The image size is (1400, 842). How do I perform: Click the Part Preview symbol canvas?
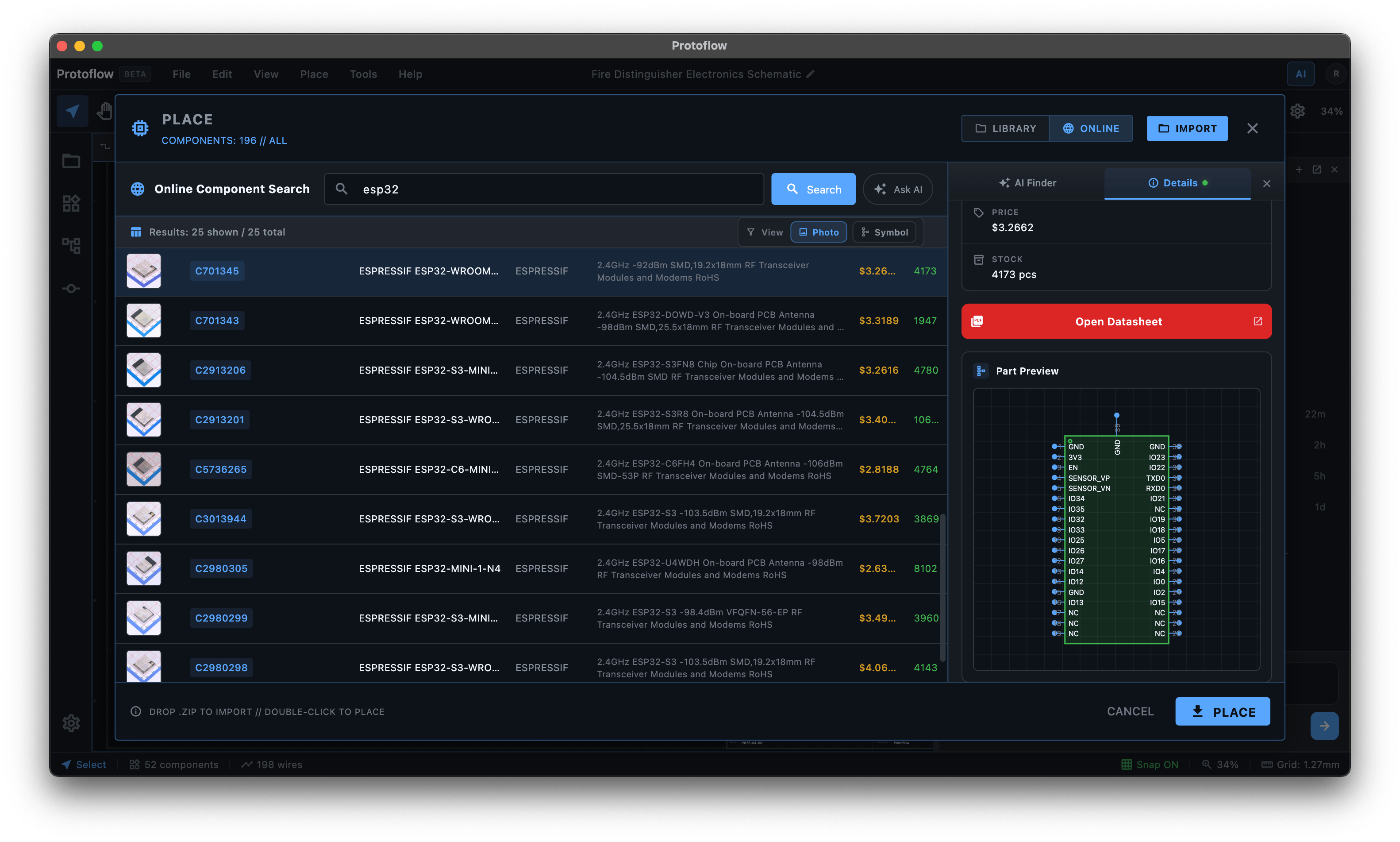pyautogui.click(x=1116, y=529)
